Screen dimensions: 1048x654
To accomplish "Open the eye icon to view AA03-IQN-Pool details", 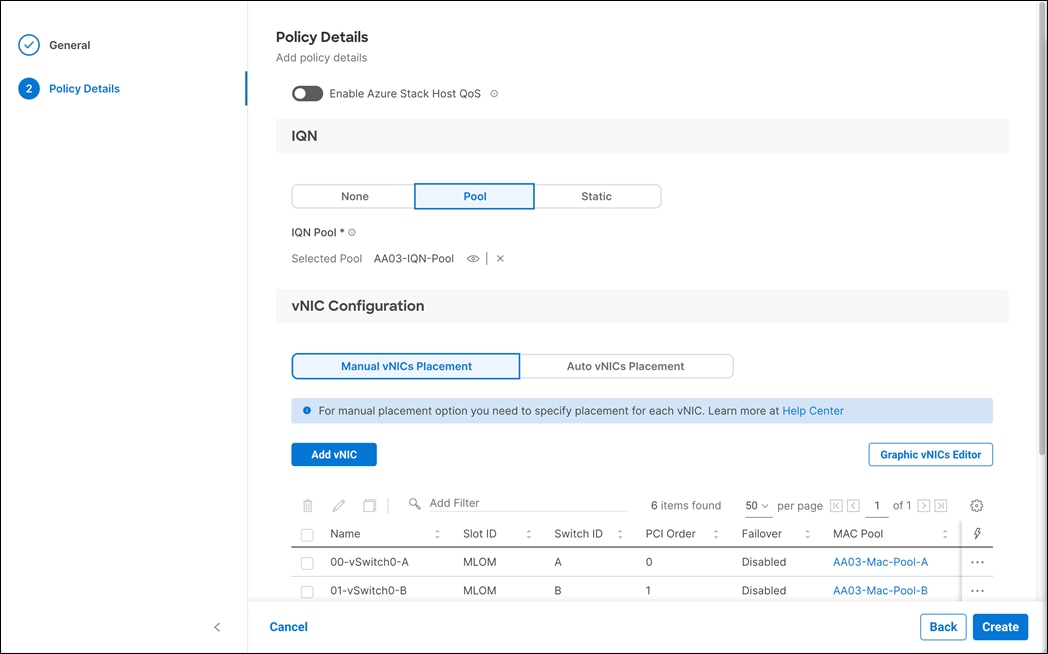I will 472,258.
